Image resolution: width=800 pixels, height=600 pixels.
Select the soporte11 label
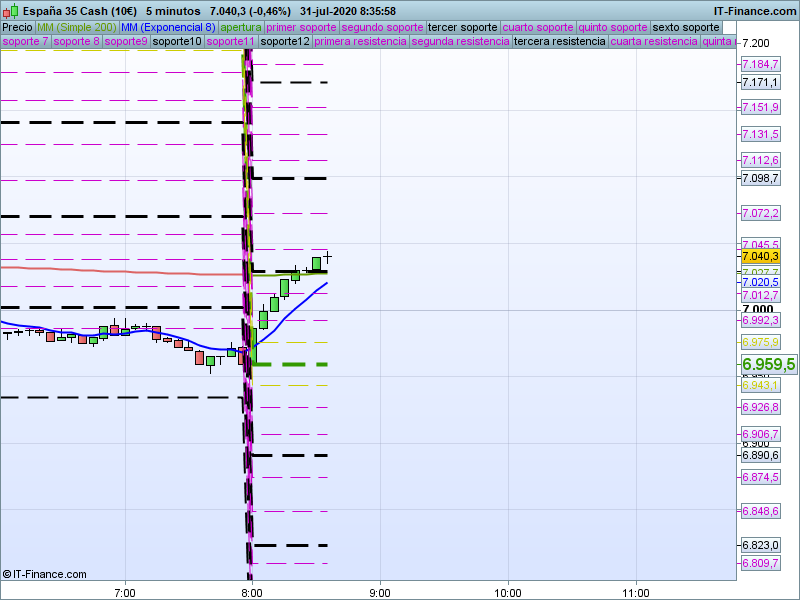point(231,41)
